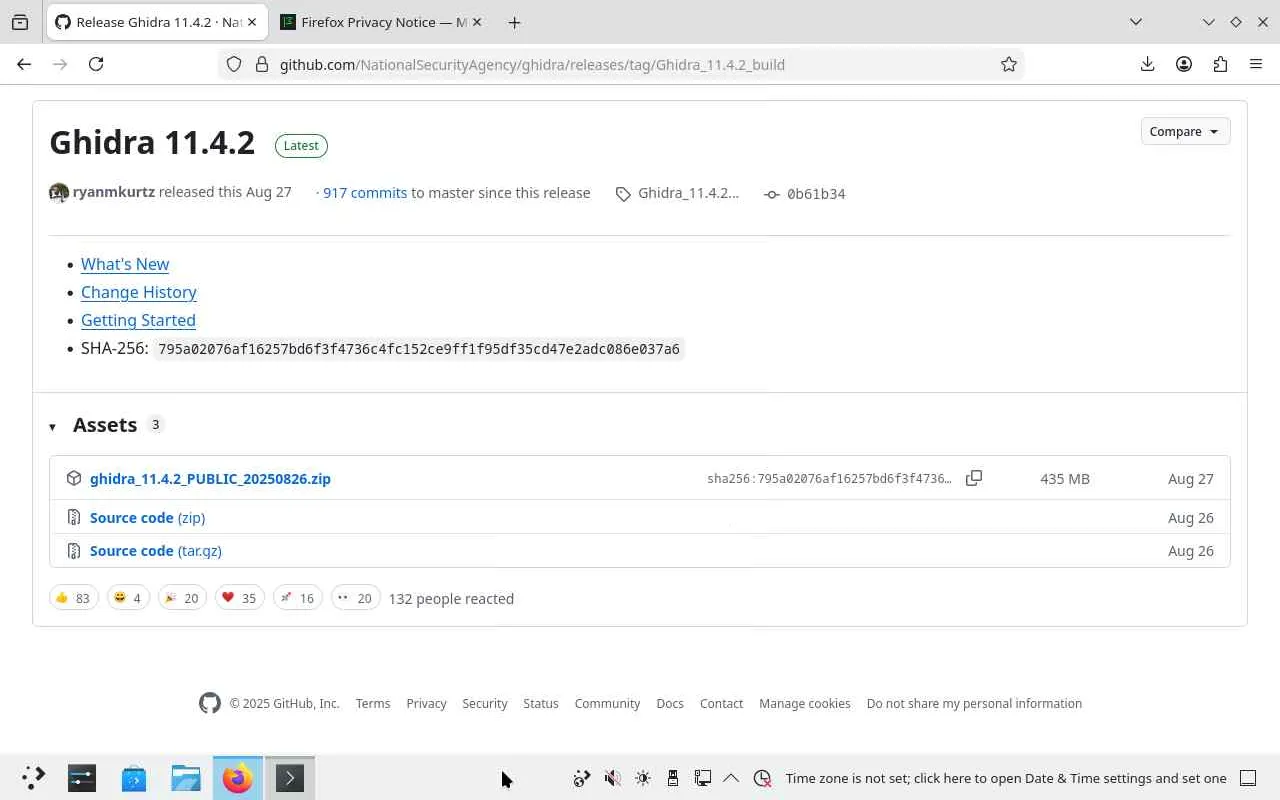Switch to the Firefox Privacy Notice tab

tap(382, 22)
